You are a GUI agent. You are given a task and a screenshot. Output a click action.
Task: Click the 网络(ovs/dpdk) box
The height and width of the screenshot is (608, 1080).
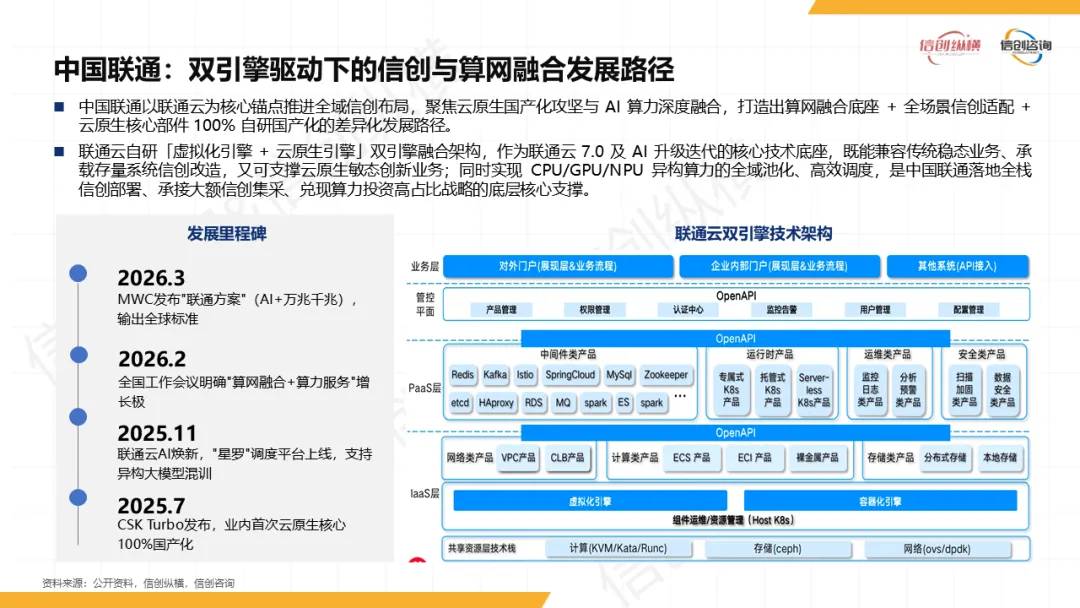[937, 549]
